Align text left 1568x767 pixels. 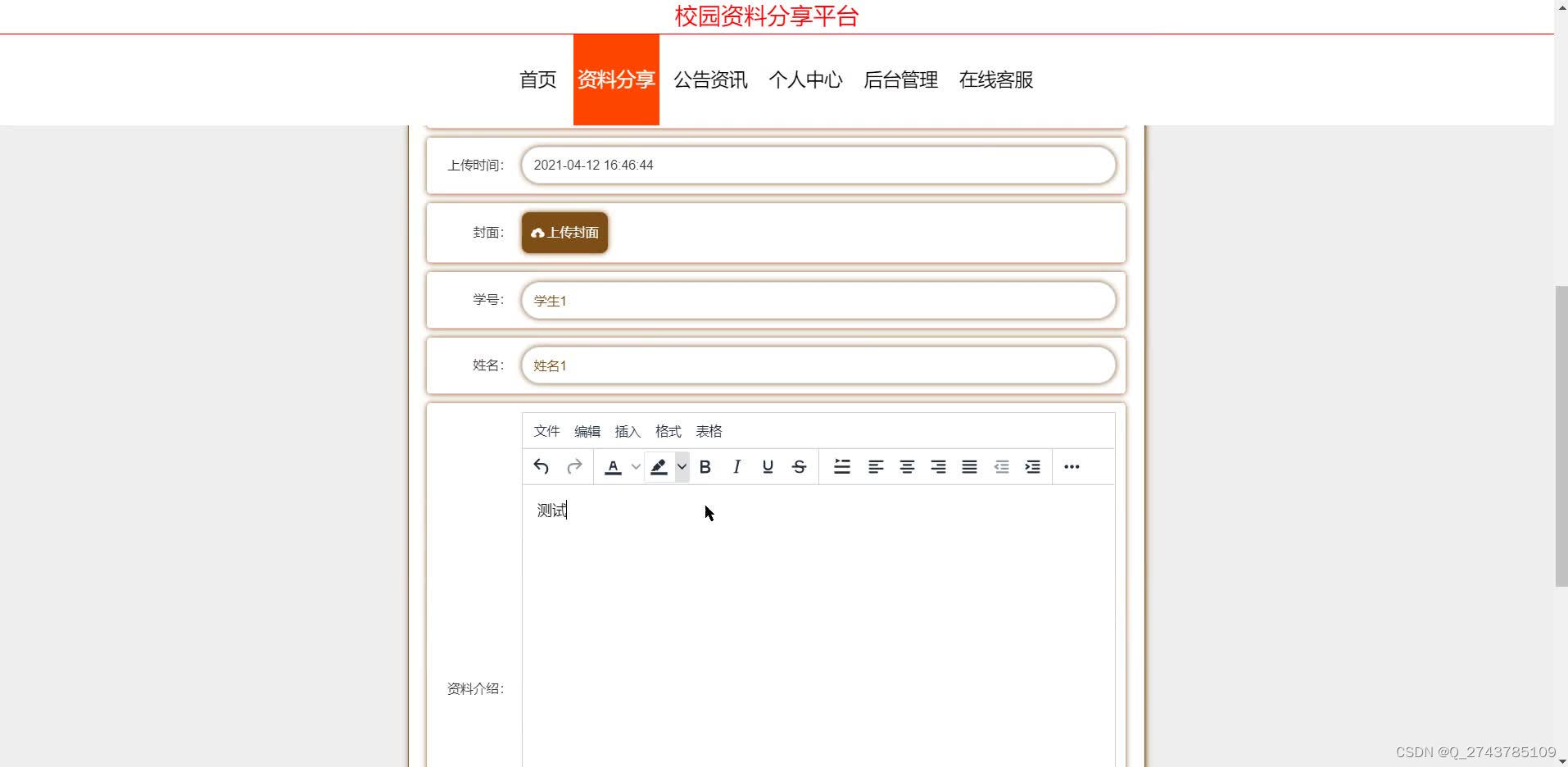click(876, 467)
